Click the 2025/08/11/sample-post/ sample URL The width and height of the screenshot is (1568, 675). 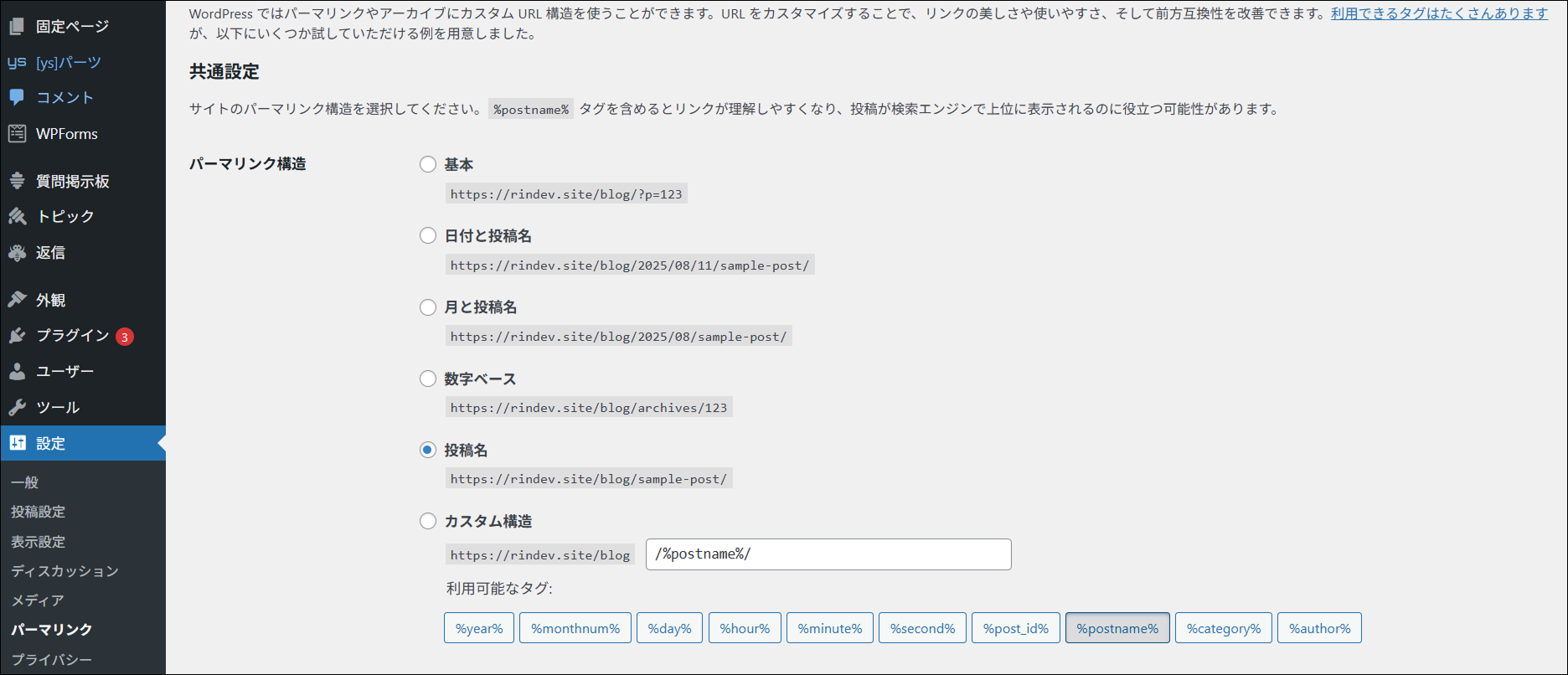pyautogui.click(x=630, y=265)
